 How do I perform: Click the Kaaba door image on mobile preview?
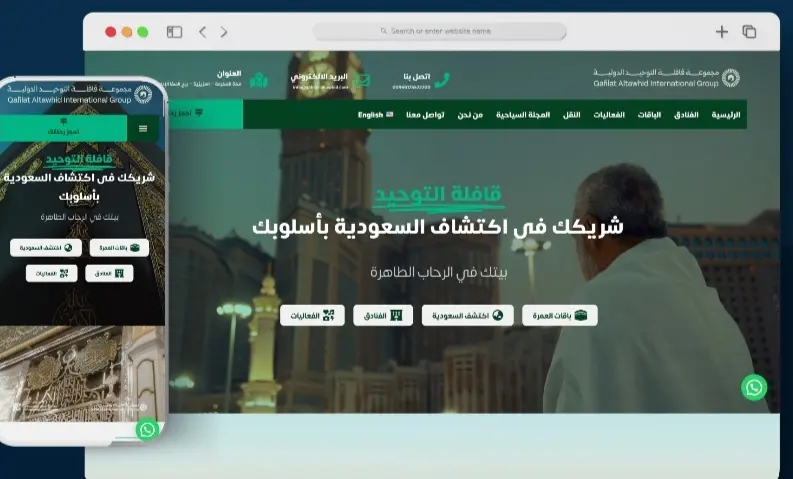(x=82, y=373)
